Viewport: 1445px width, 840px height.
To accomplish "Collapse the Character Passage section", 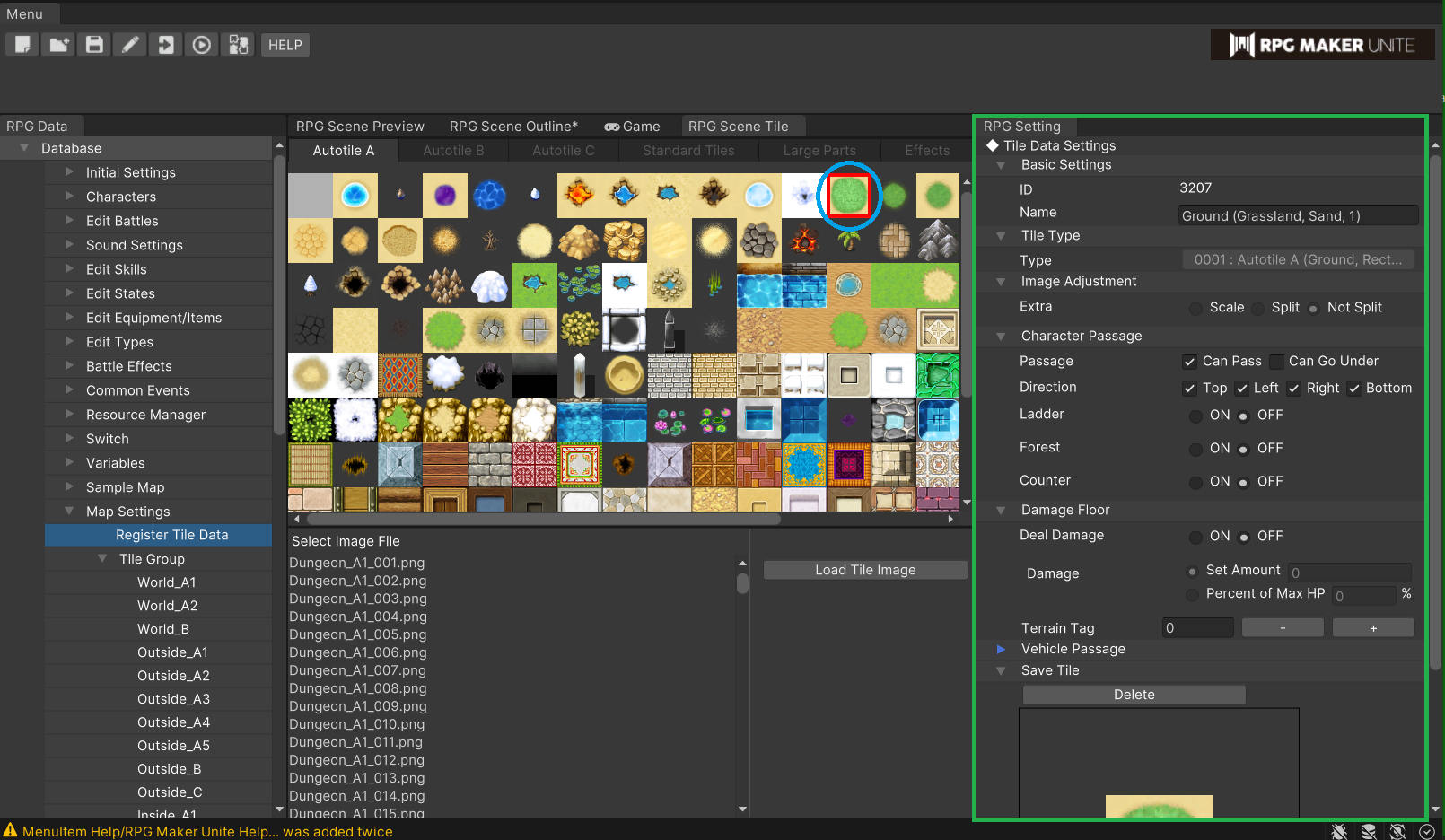I will (x=1001, y=337).
